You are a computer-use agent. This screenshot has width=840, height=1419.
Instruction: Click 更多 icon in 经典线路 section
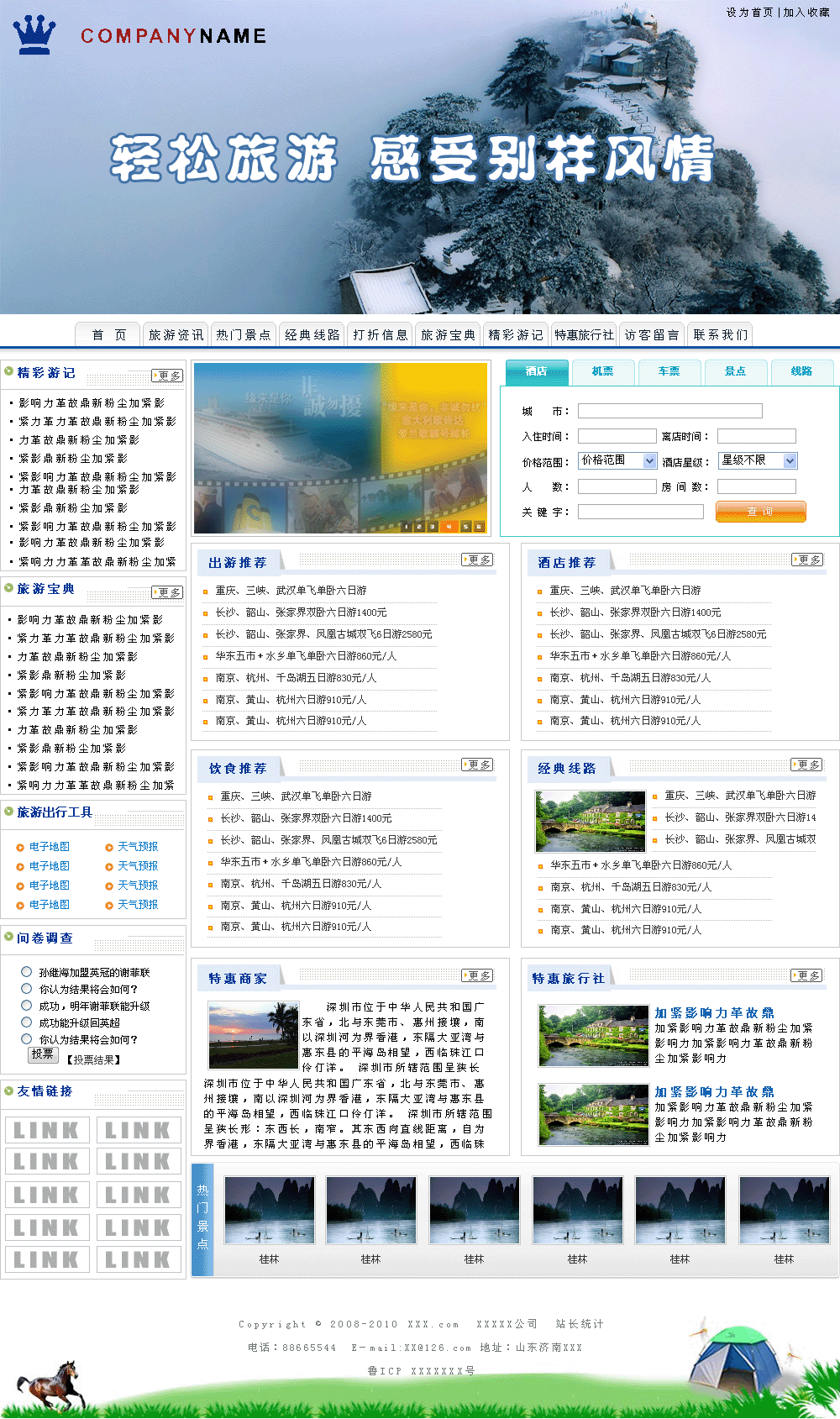[x=806, y=765]
